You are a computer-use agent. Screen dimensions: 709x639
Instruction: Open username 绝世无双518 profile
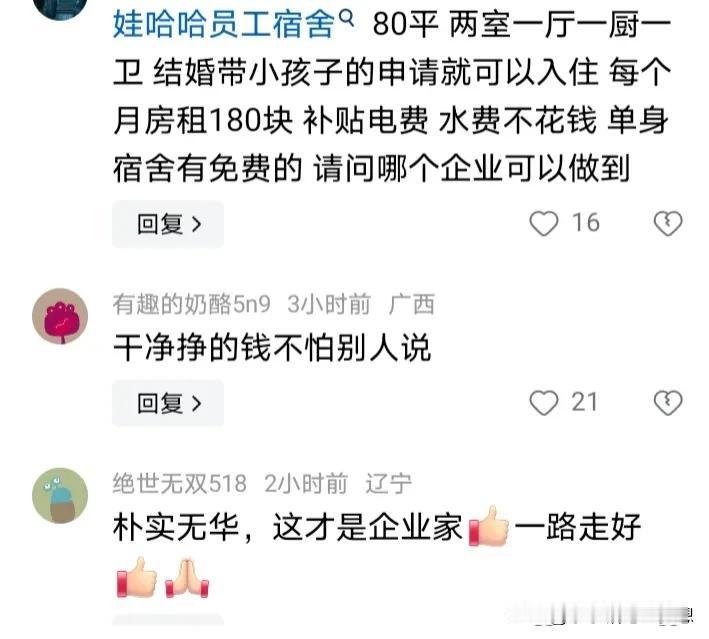coord(180,483)
